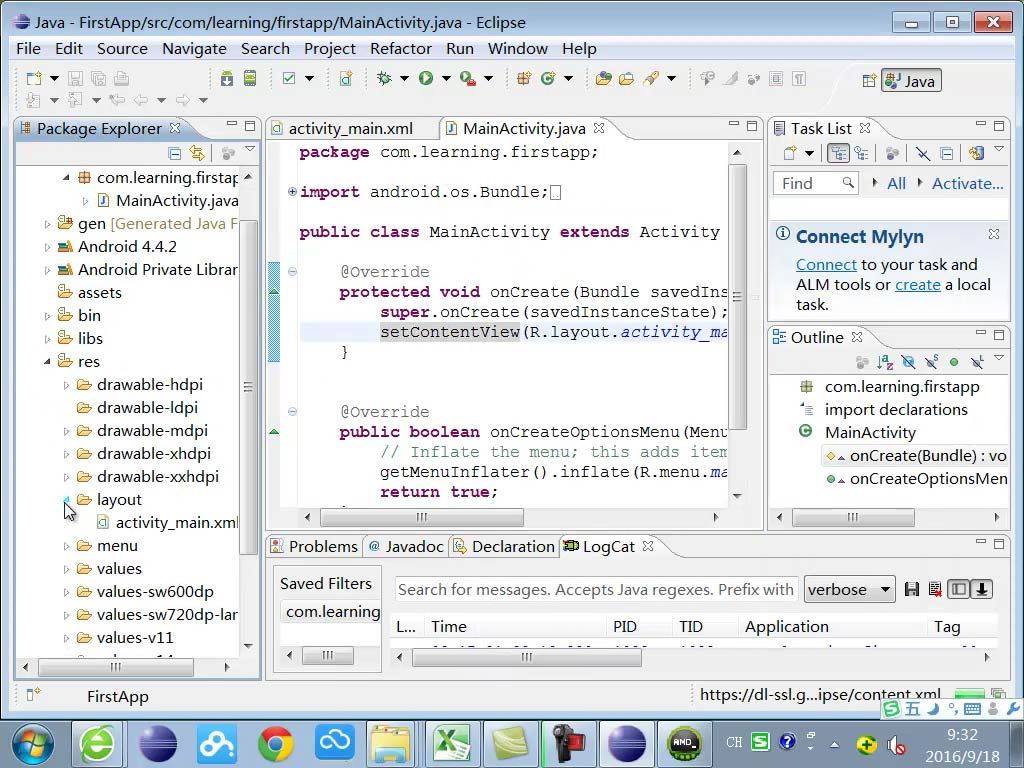The image size is (1024, 768).
Task: Toggle LogCat saved filters view display
Action: tap(958, 590)
